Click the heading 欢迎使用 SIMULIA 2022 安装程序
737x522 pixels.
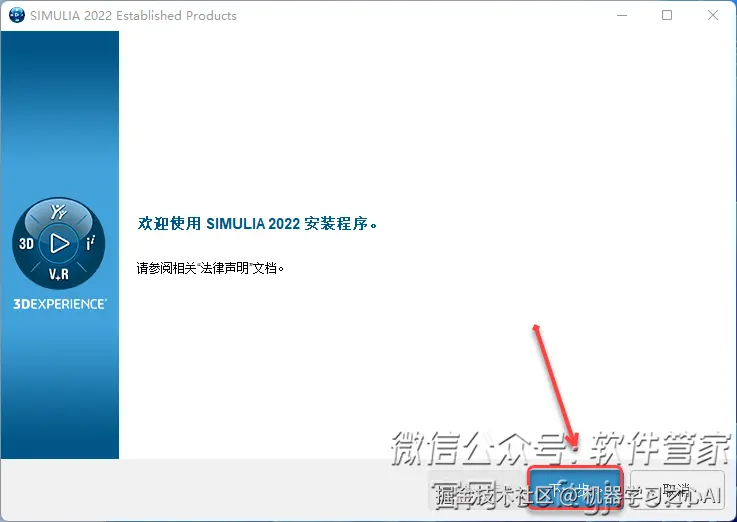coord(257,223)
